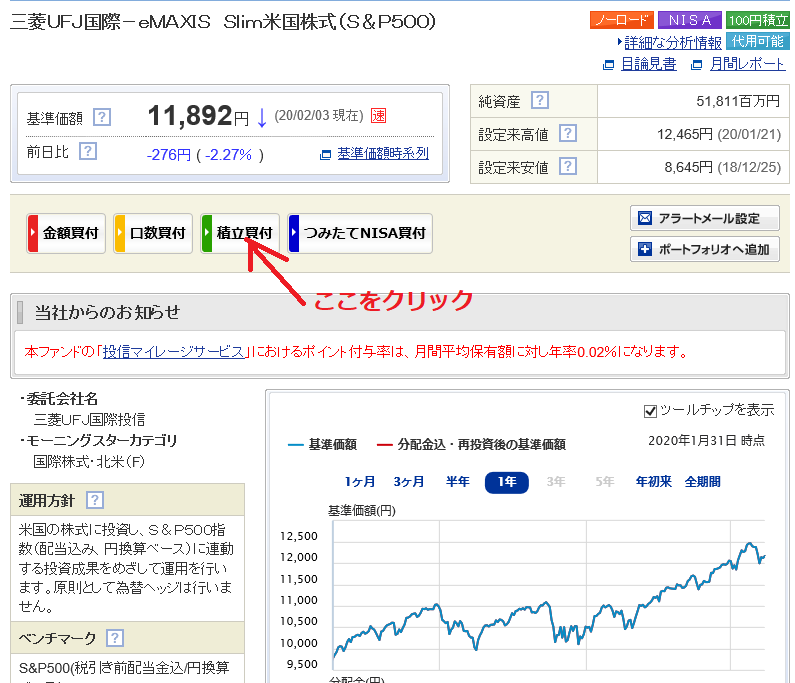
Task: Select the greyed 3年 chart period
Action: pyautogui.click(x=556, y=482)
